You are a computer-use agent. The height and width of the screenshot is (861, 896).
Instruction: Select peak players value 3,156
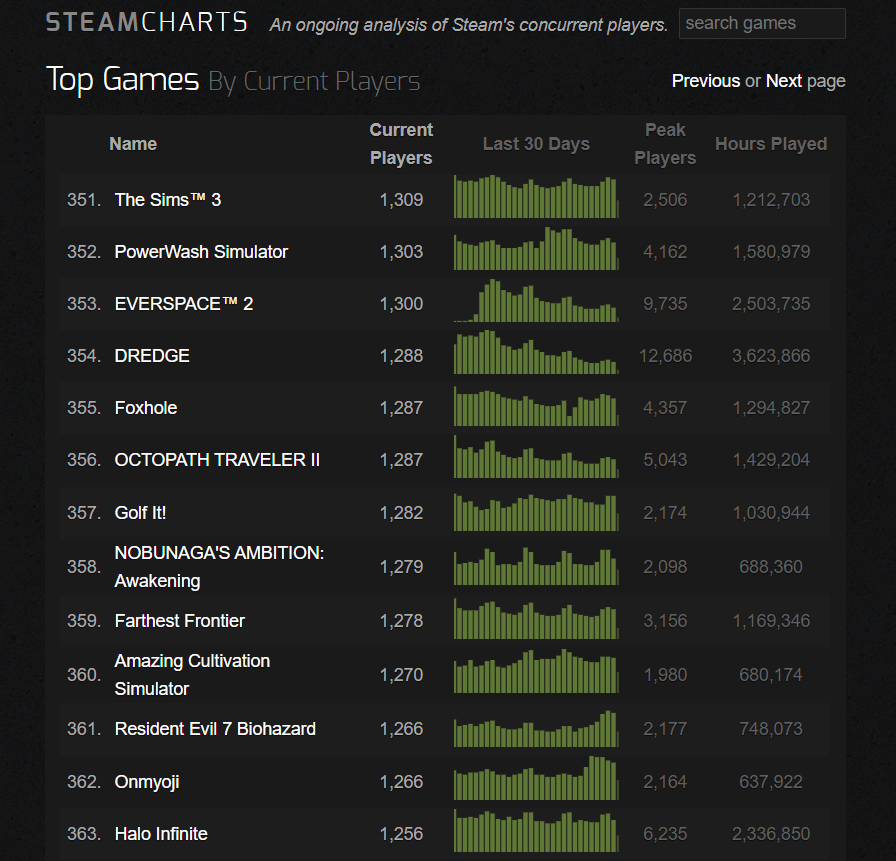click(665, 620)
